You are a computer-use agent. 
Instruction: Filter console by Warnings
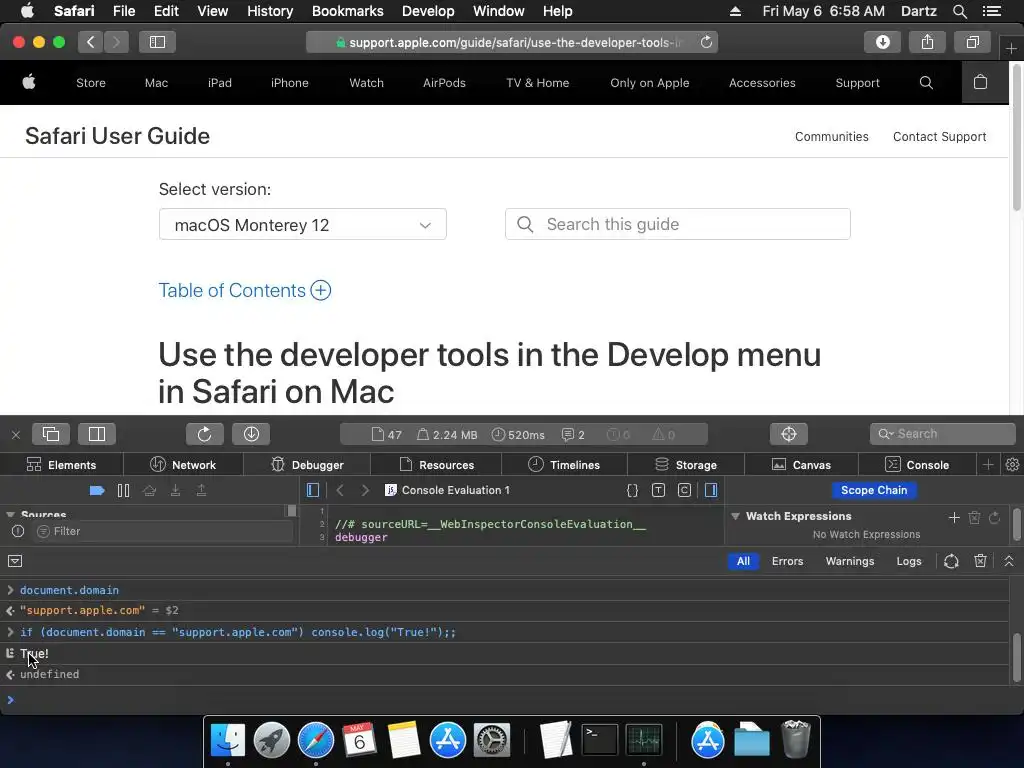[850, 561]
